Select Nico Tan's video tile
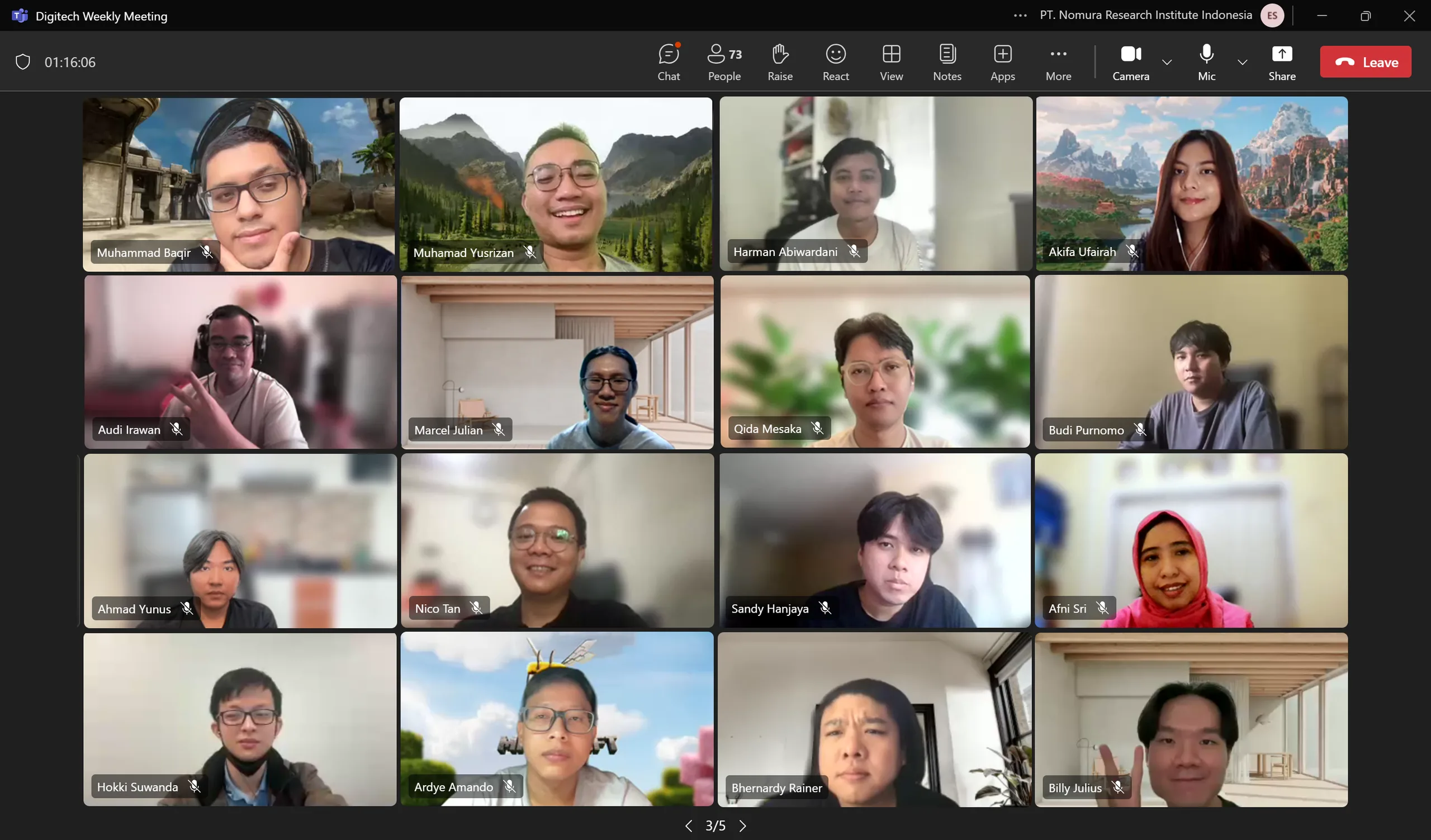This screenshot has width=1431, height=840. pos(557,540)
